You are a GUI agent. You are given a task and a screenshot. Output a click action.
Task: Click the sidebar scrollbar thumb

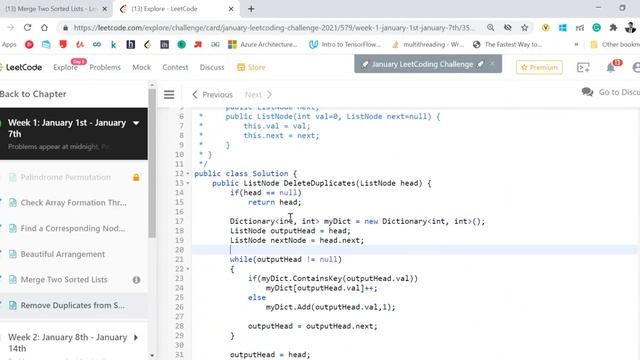click(152, 163)
